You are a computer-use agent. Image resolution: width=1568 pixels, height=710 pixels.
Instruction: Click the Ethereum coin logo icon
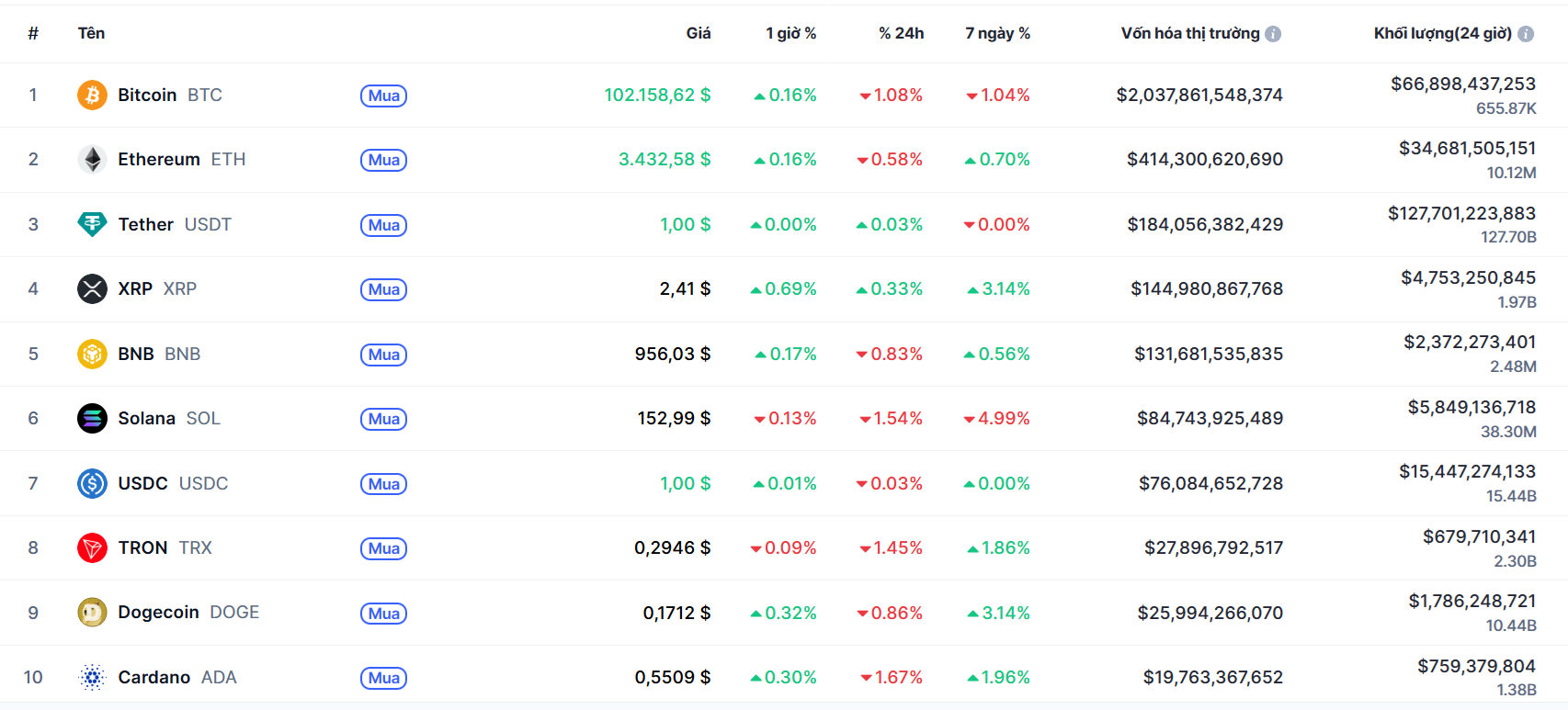coord(92,160)
